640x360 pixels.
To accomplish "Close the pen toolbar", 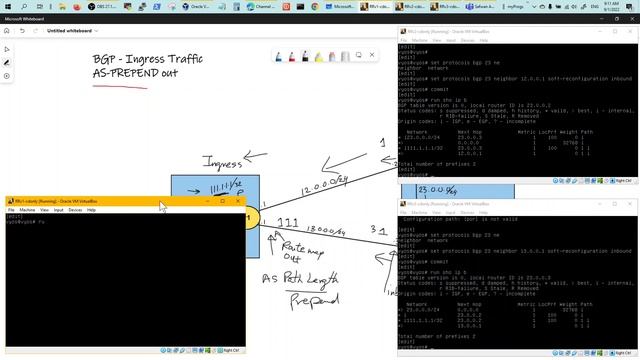I will click(x=372, y=55).
